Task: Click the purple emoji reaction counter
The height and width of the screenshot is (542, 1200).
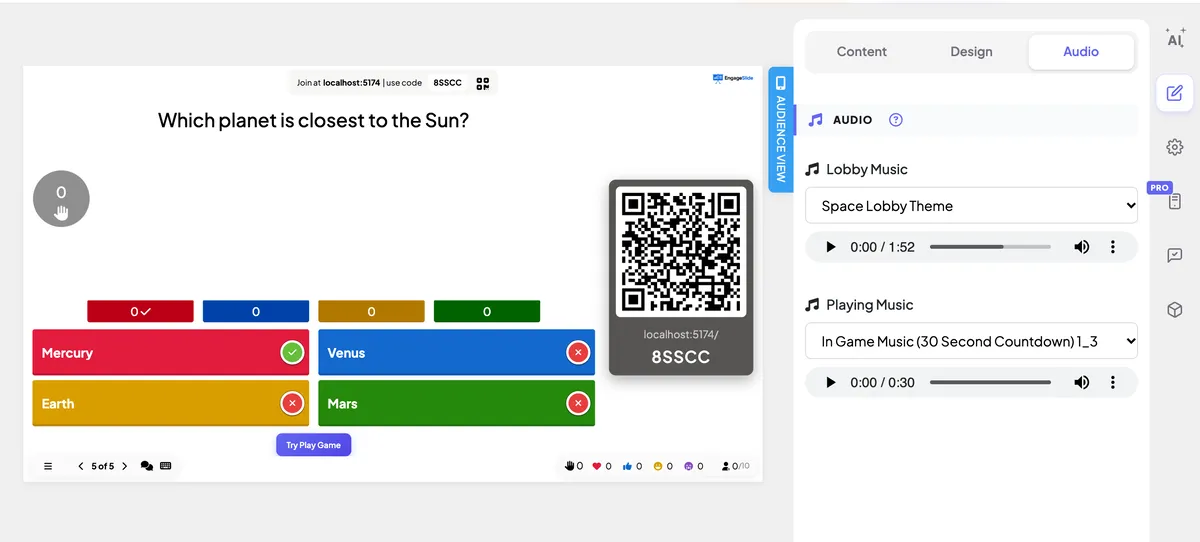Action: 693,466
